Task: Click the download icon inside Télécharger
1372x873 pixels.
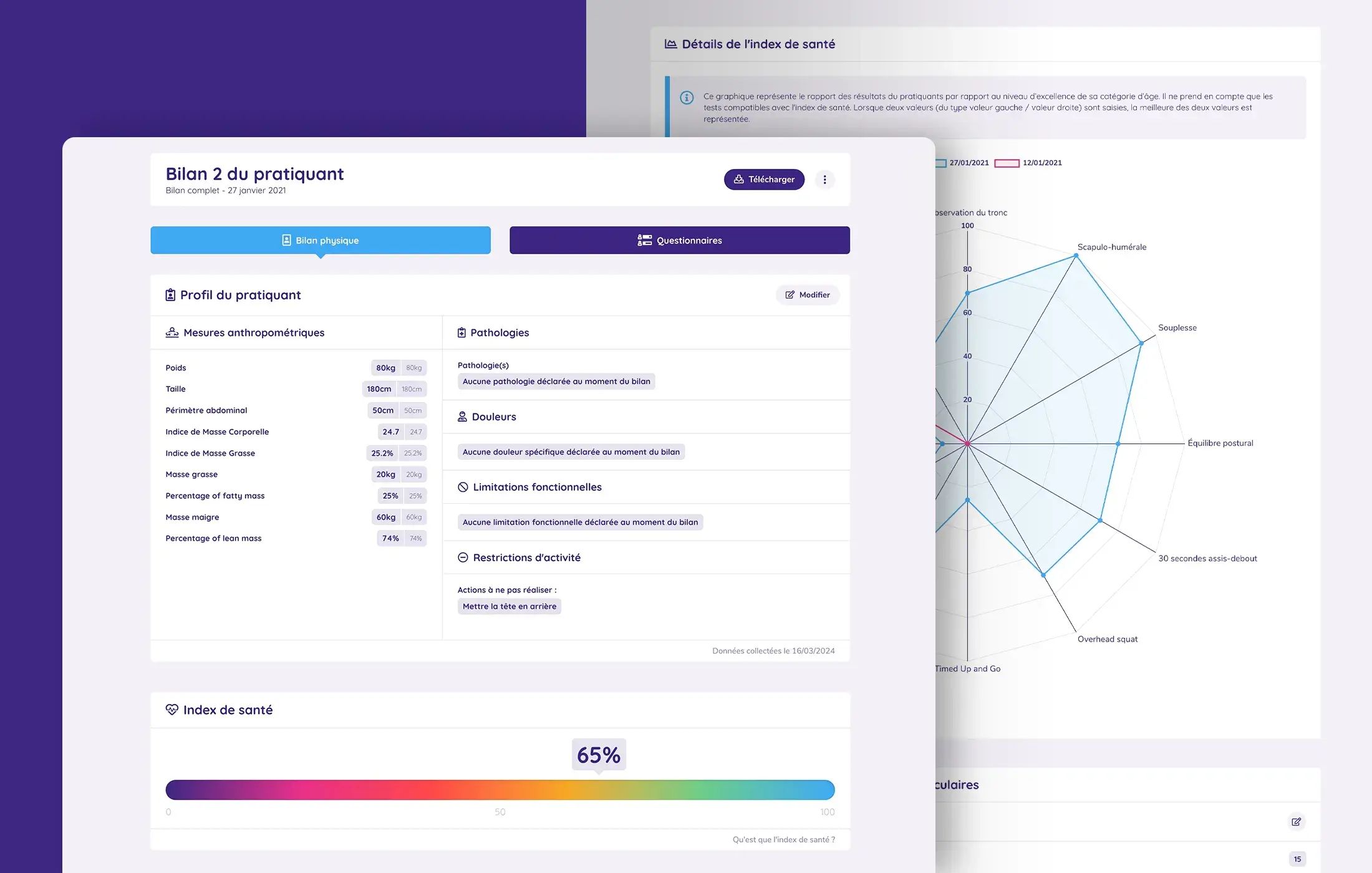Action: click(x=739, y=180)
